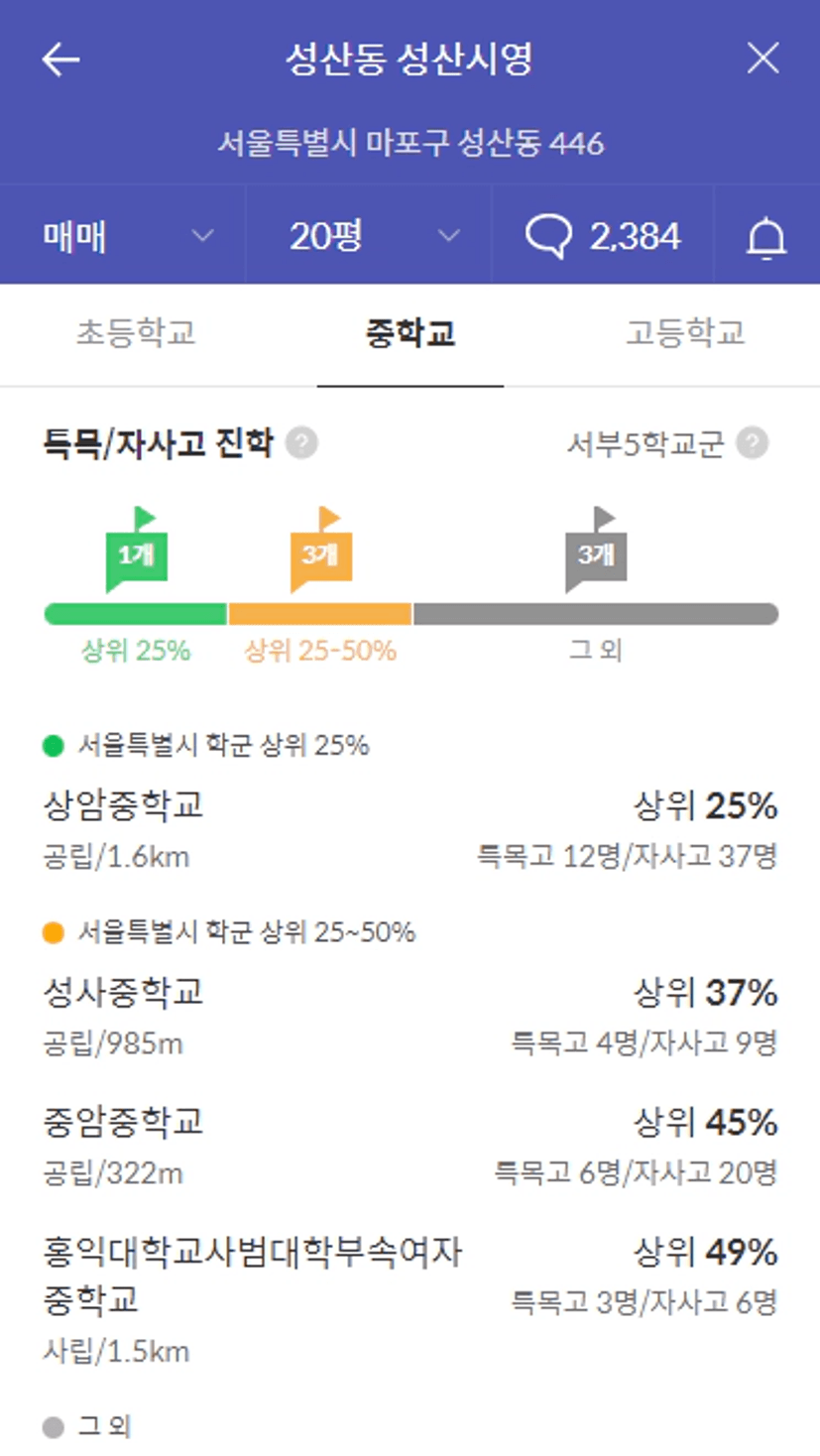Screen dimensions: 820x1456
Task: Open comments via speech bubble icon 2,384
Action: pyautogui.click(x=603, y=237)
